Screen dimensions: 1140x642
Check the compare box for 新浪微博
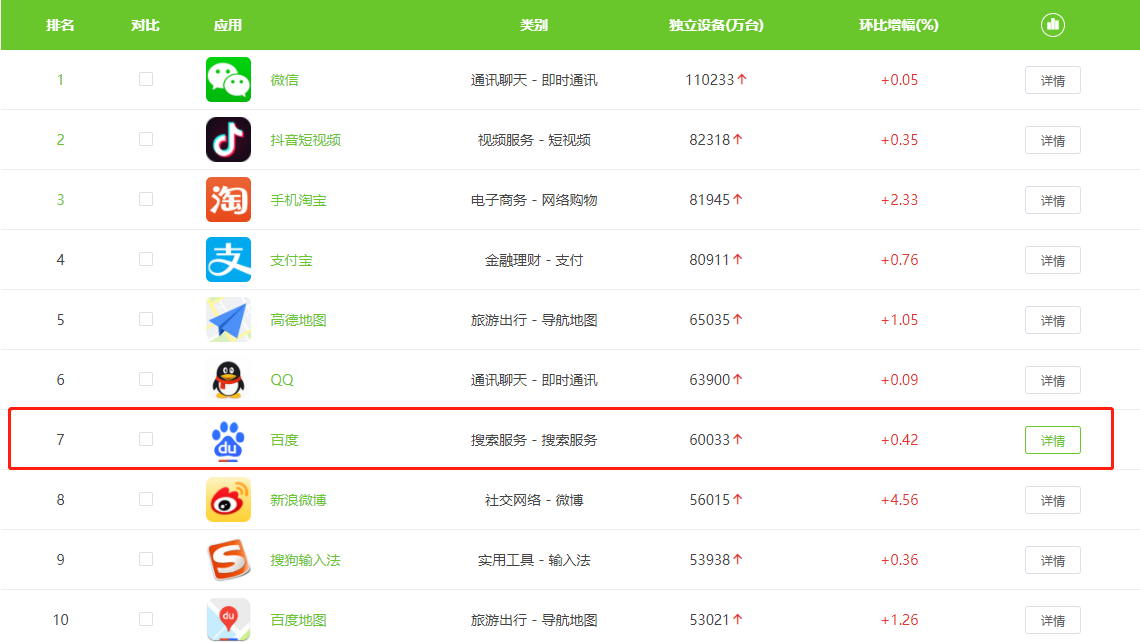tap(146, 499)
